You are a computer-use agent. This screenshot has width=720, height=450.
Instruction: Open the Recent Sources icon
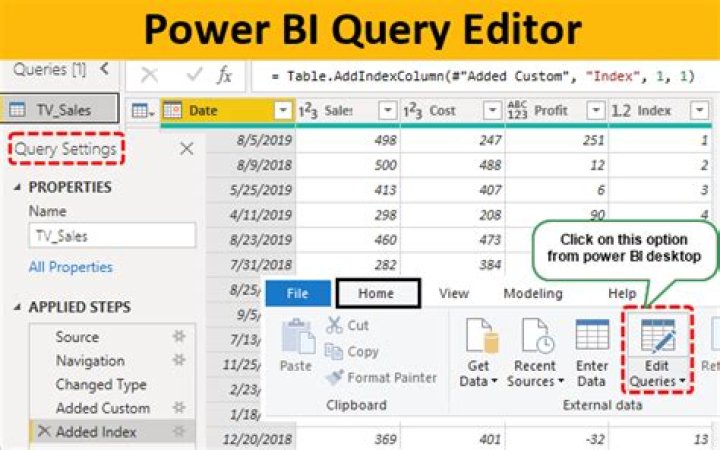pos(537,342)
